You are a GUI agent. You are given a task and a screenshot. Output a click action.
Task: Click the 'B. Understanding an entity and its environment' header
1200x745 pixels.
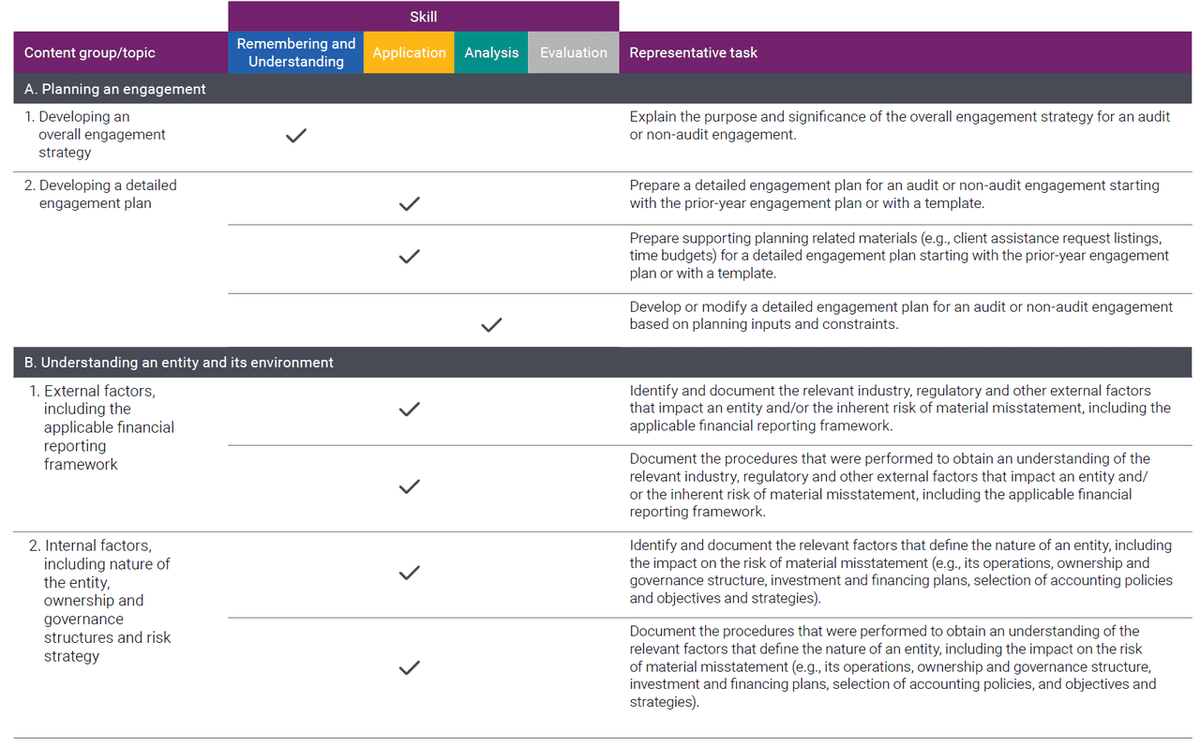pyautogui.click(x=179, y=362)
